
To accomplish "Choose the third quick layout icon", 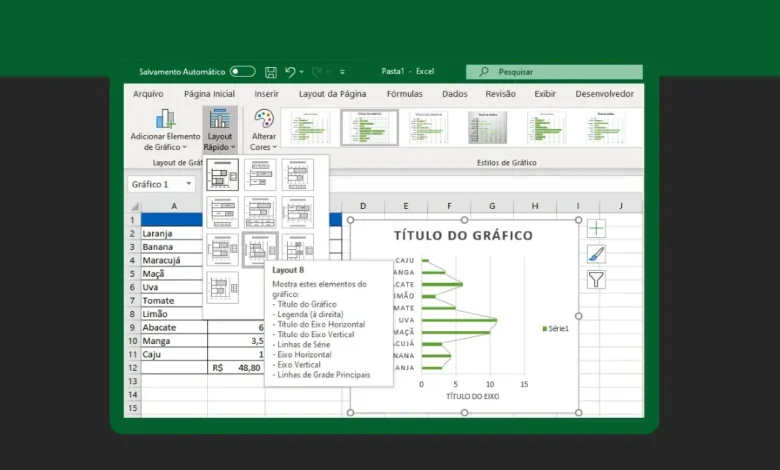I will 297,175.
